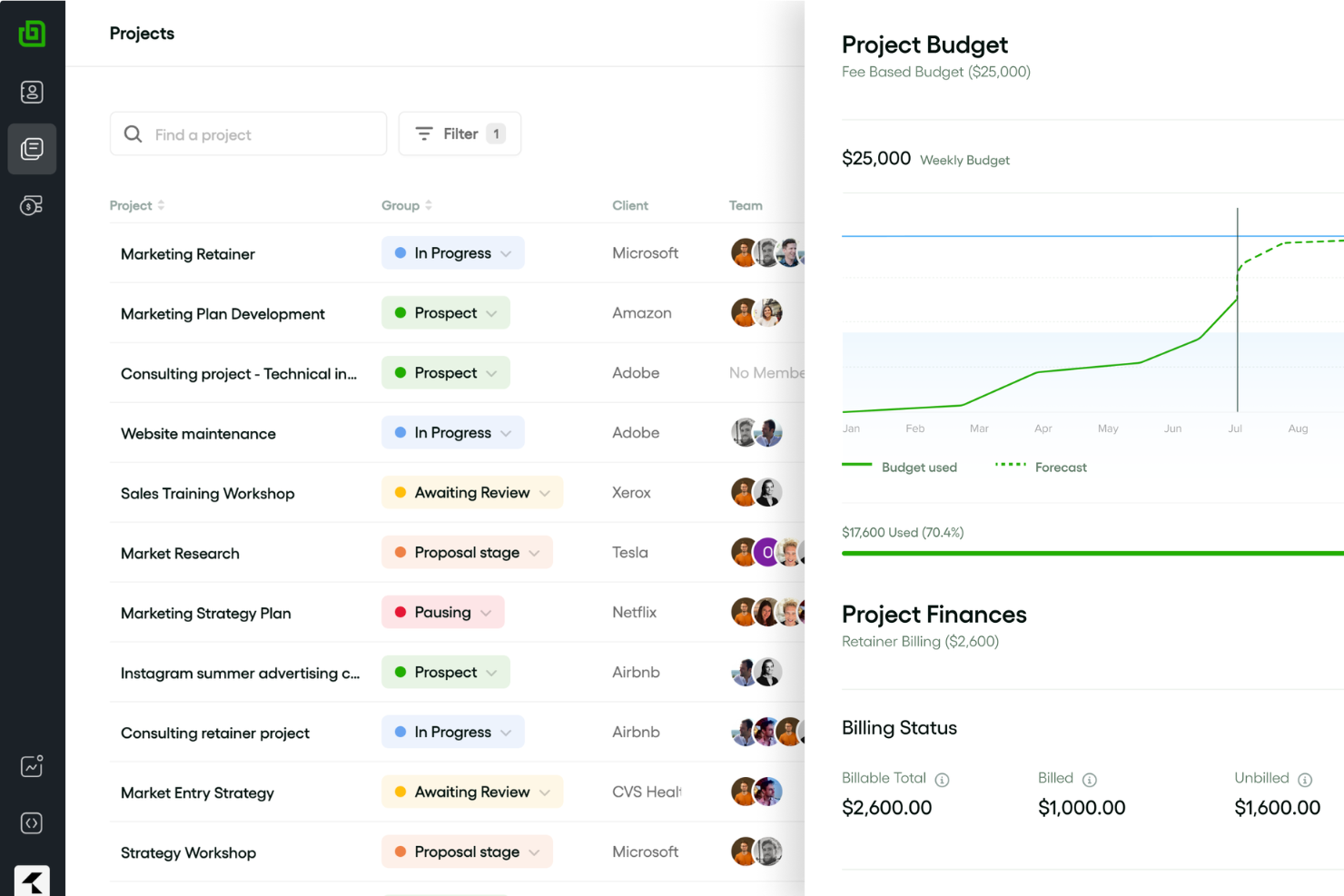The width and height of the screenshot is (1344, 896).
Task: Click the $17,600 Used (70.4%) label
Action: click(903, 533)
